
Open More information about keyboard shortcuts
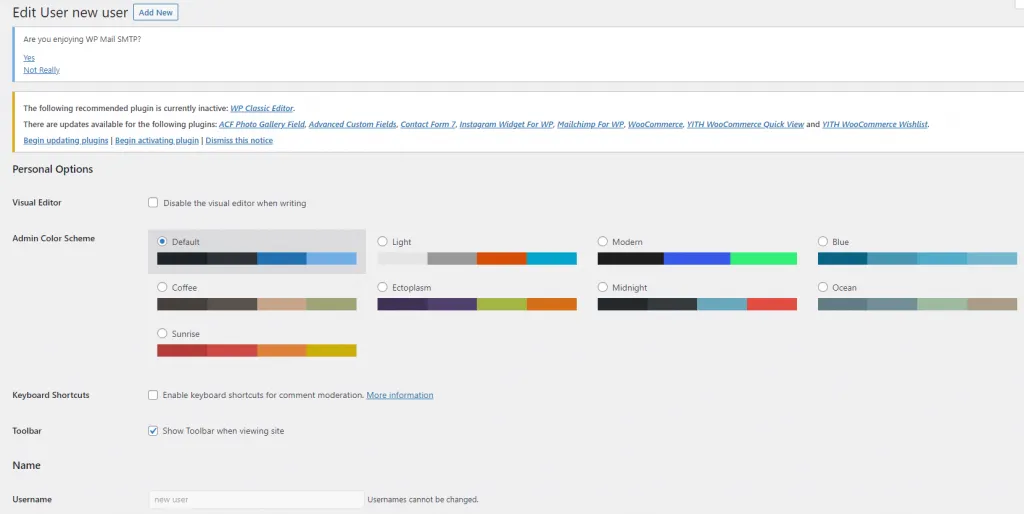click(x=400, y=395)
